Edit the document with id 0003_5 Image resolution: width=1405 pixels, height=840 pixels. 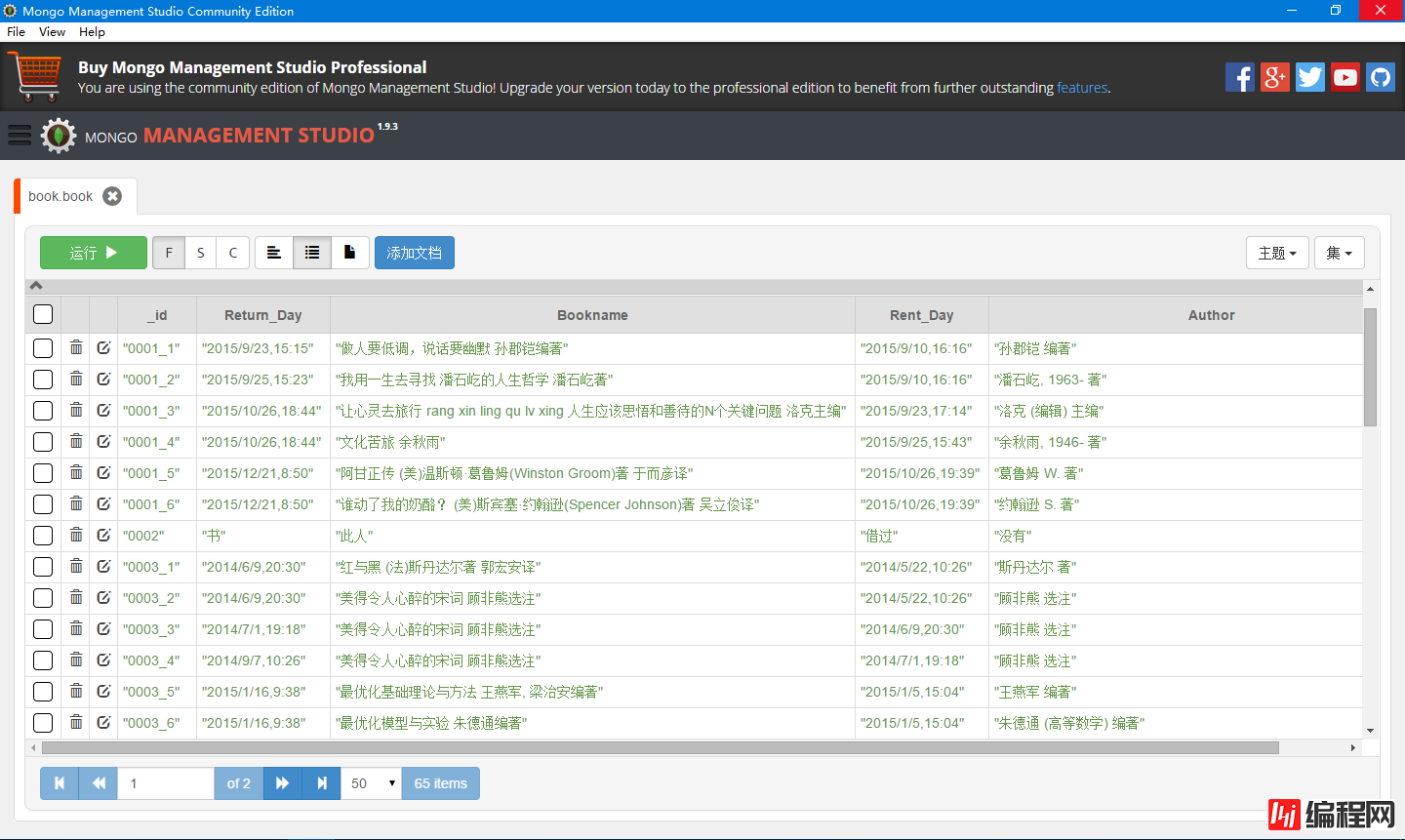[x=103, y=691]
